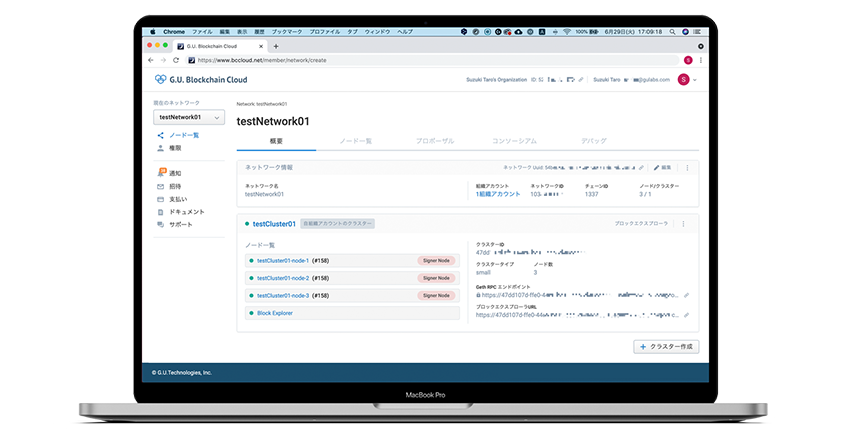The width and height of the screenshot is (850, 437).
Task: Open the testCluster01 three-dot menu
Action: pos(684,224)
